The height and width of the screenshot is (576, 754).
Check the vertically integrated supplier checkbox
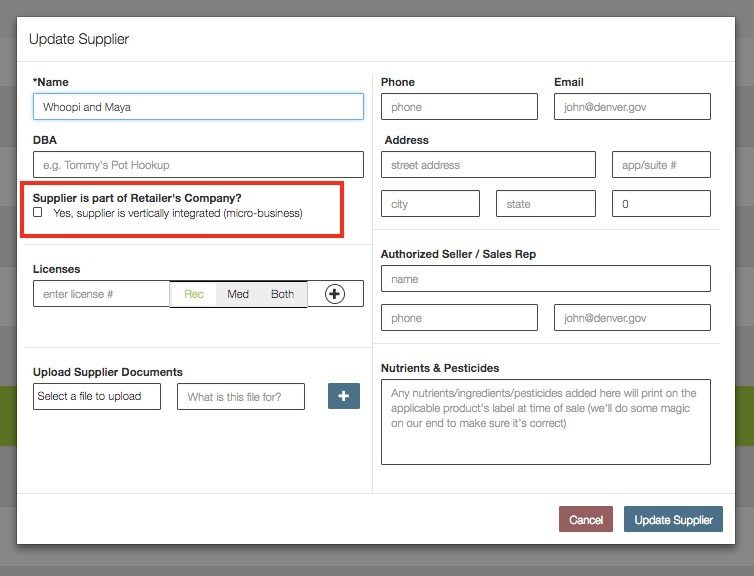[38, 213]
